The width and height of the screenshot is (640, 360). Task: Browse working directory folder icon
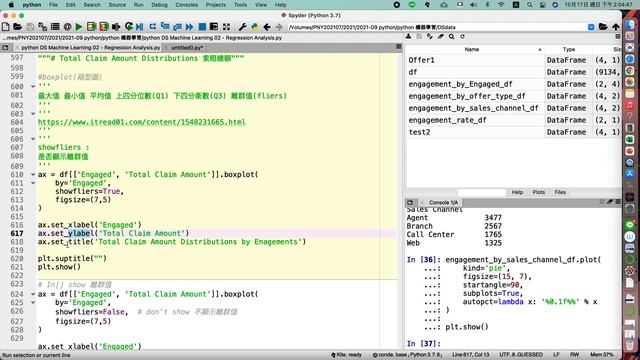click(603, 27)
